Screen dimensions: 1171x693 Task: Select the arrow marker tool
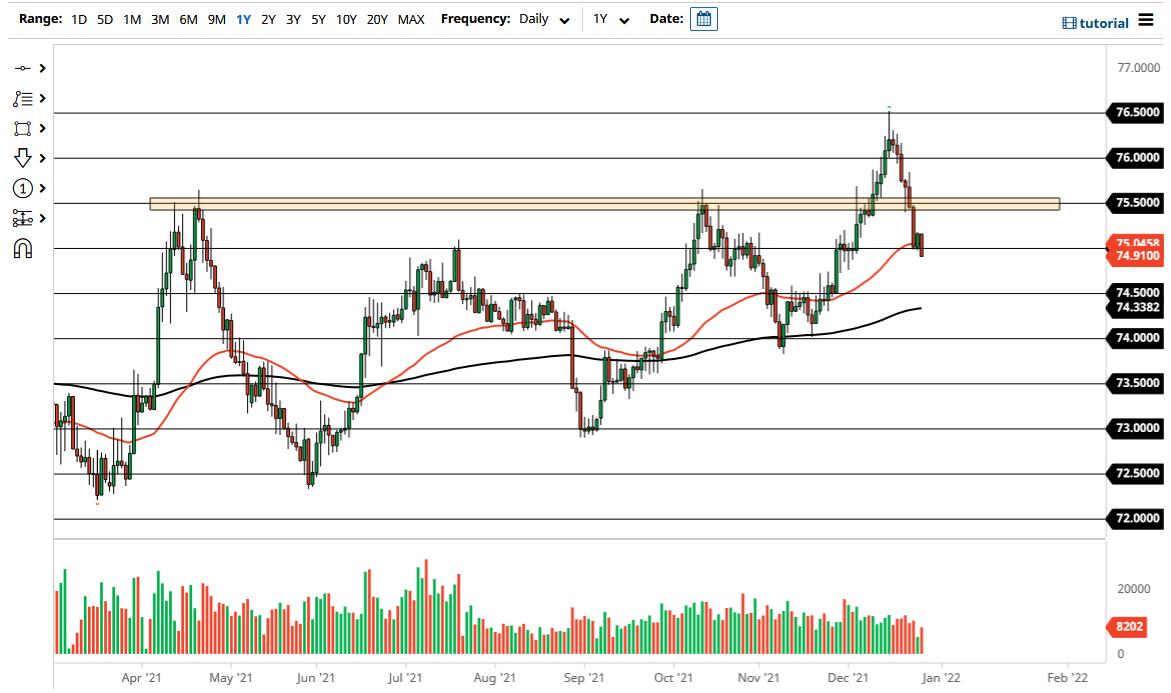click(22, 158)
